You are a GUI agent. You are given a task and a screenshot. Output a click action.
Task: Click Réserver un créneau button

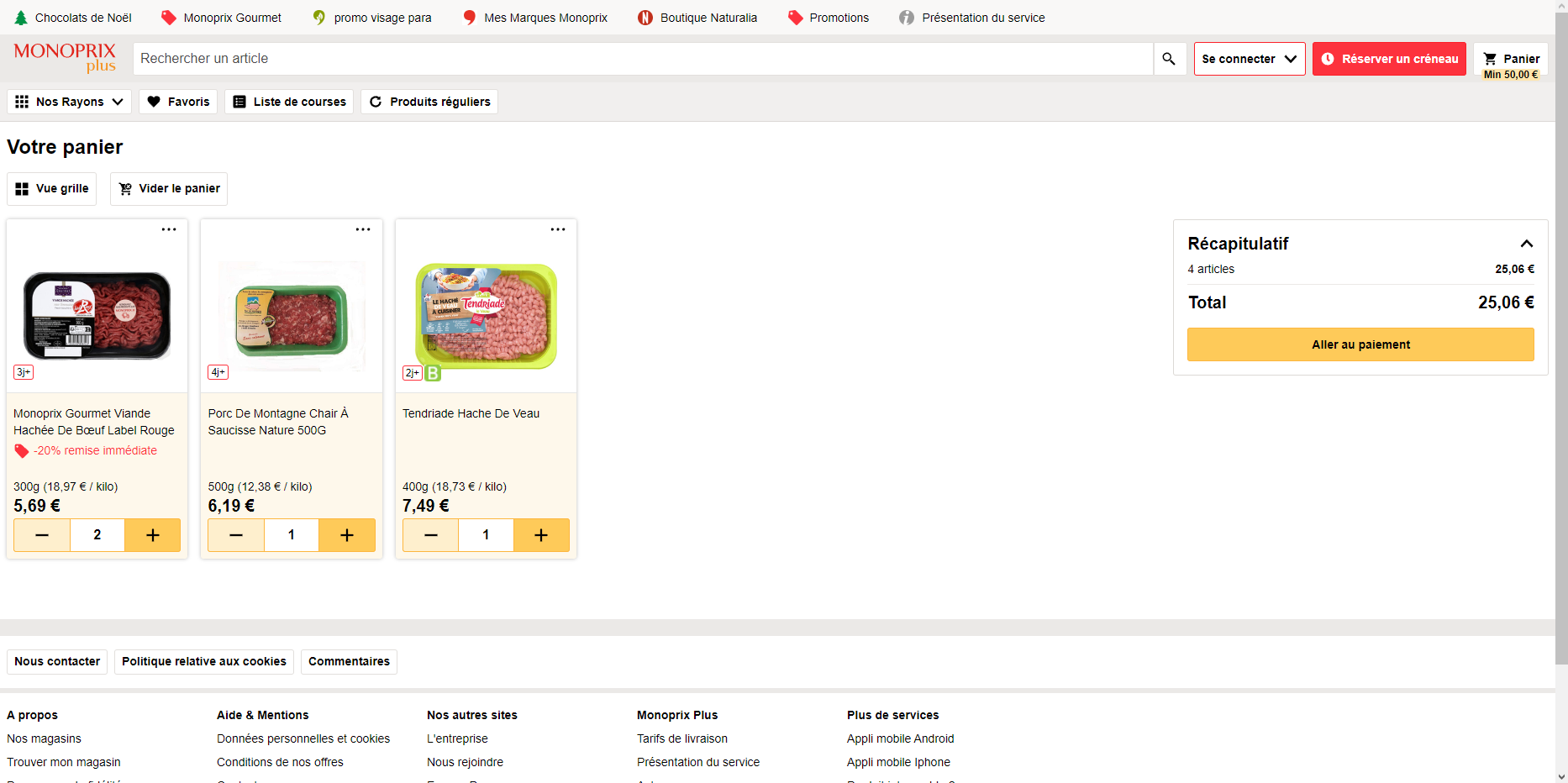(1389, 59)
